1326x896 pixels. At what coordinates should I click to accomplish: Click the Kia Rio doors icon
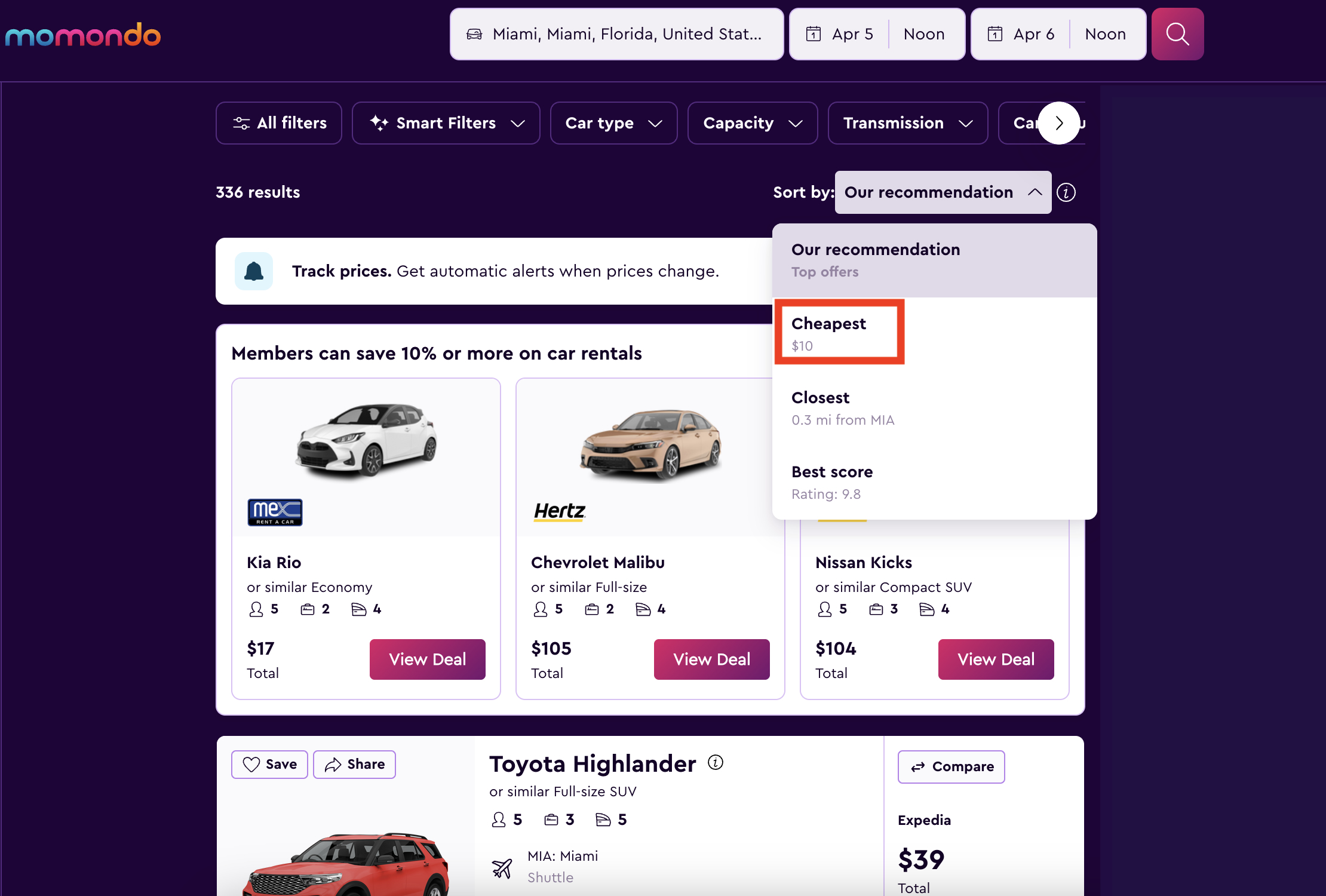click(358, 609)
